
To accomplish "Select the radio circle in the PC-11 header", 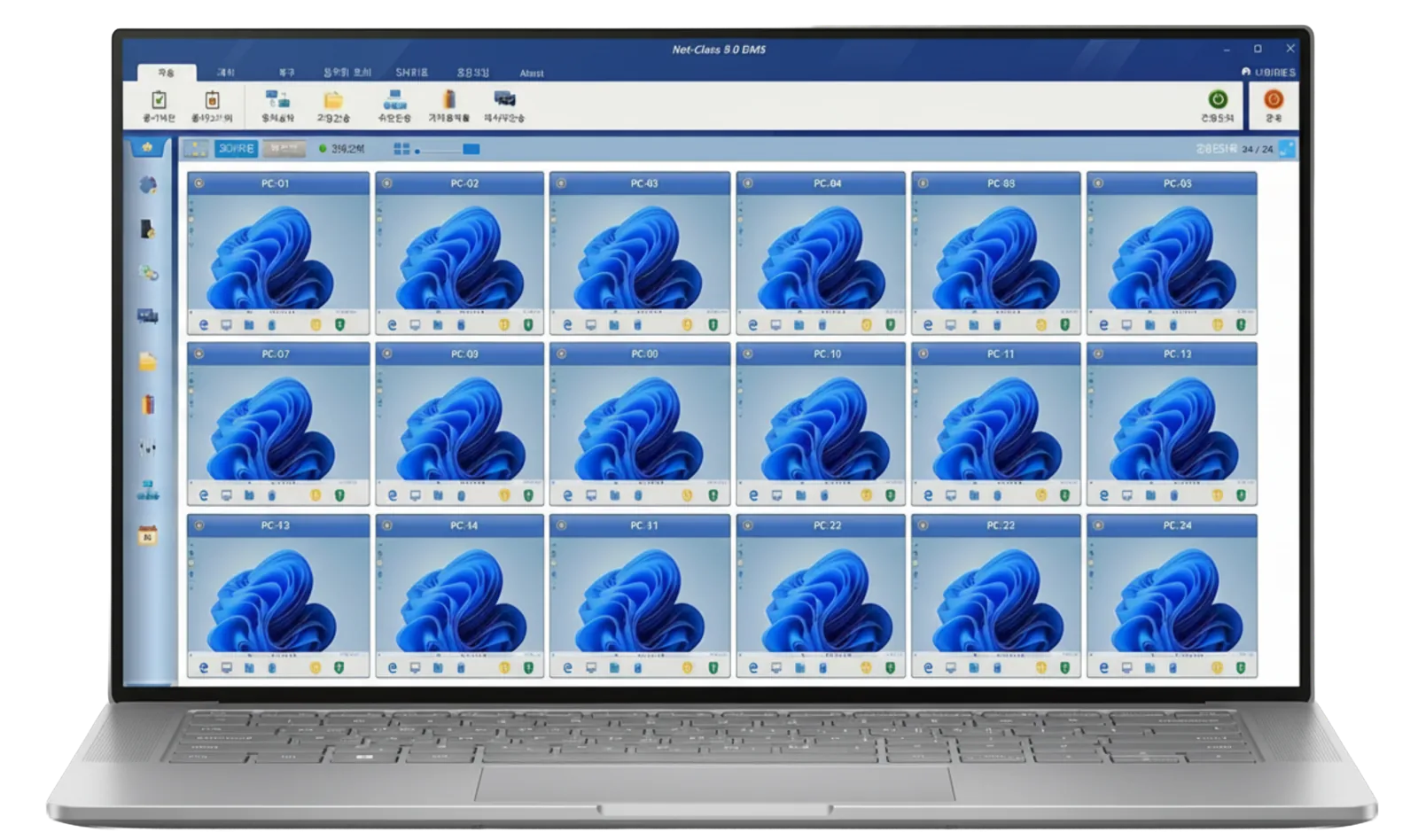I will pos(923,354).
